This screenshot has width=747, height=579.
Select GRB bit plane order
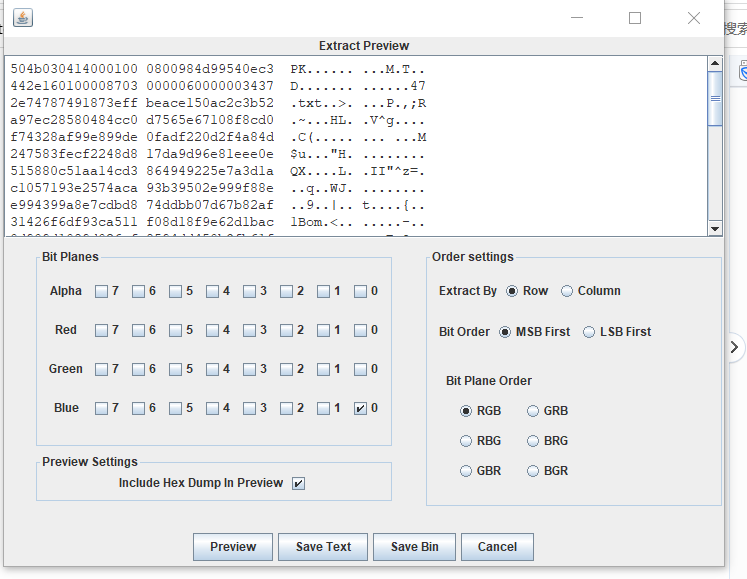pyautogui.click(x=533, y=411)
